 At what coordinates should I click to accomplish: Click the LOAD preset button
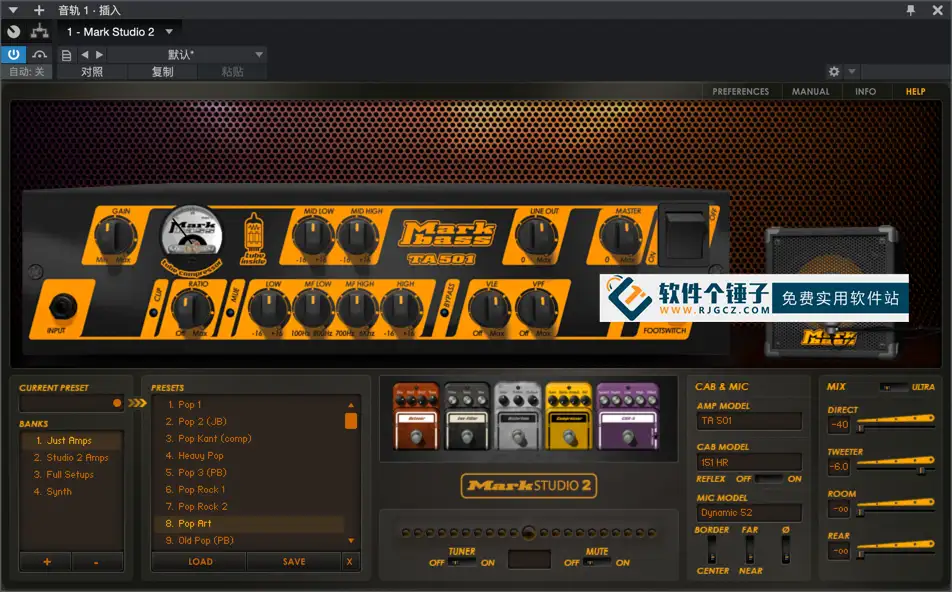click(198, 561)
